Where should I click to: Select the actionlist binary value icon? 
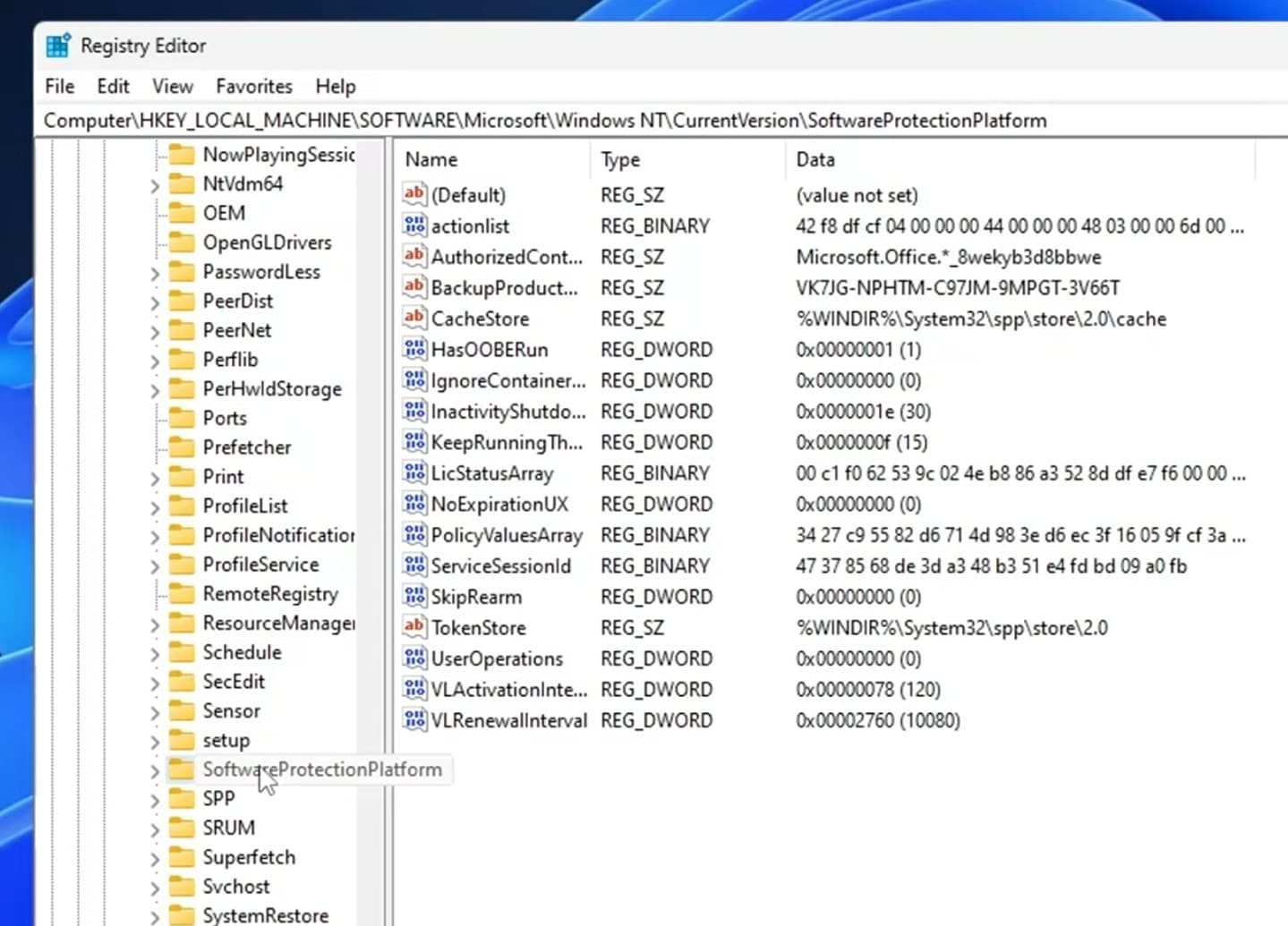414,225
